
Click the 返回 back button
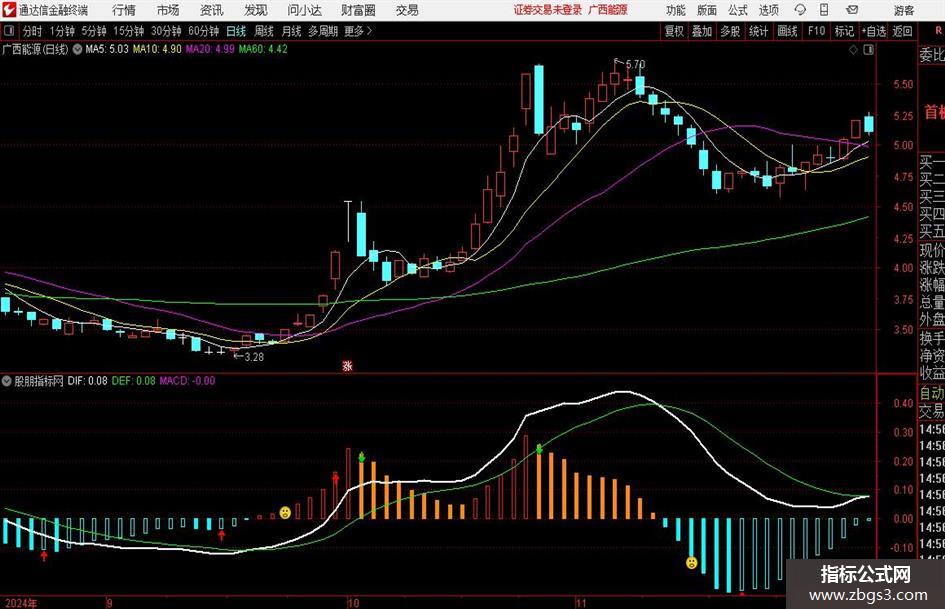[902, 31]
